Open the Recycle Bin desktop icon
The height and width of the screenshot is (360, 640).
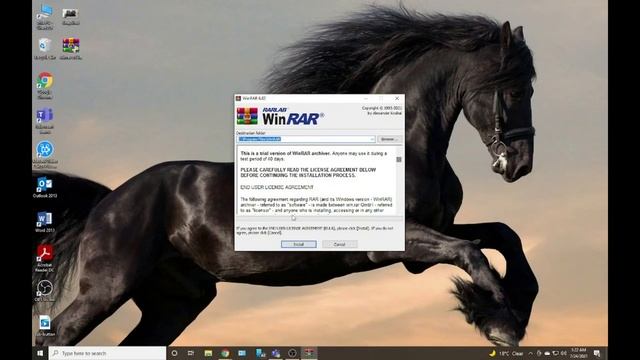click(x=44, y=48)
